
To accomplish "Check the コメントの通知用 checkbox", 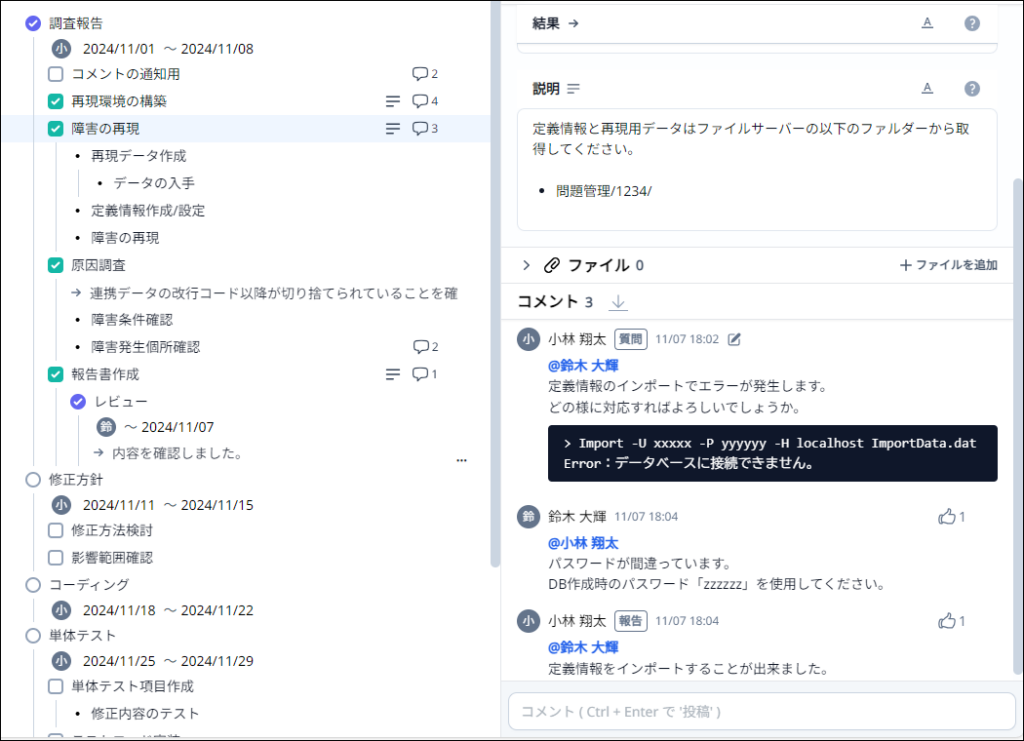I will 56,74.
